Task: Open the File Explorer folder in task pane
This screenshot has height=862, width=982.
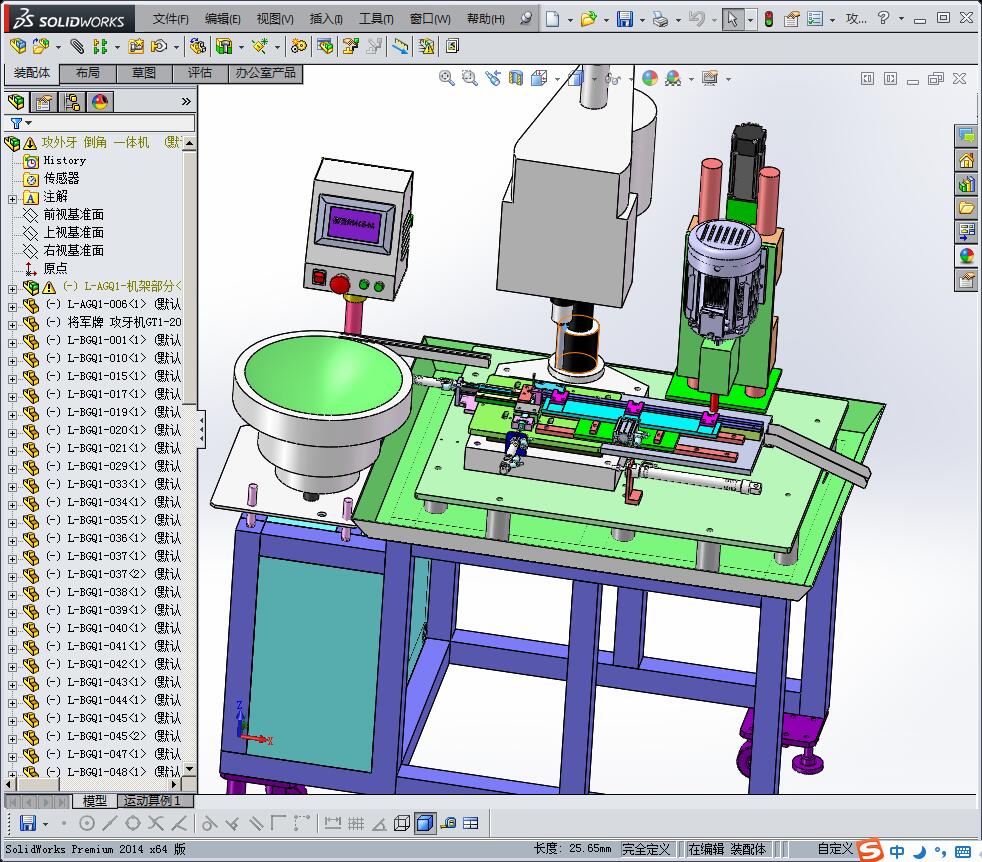Action: [966, 208]
